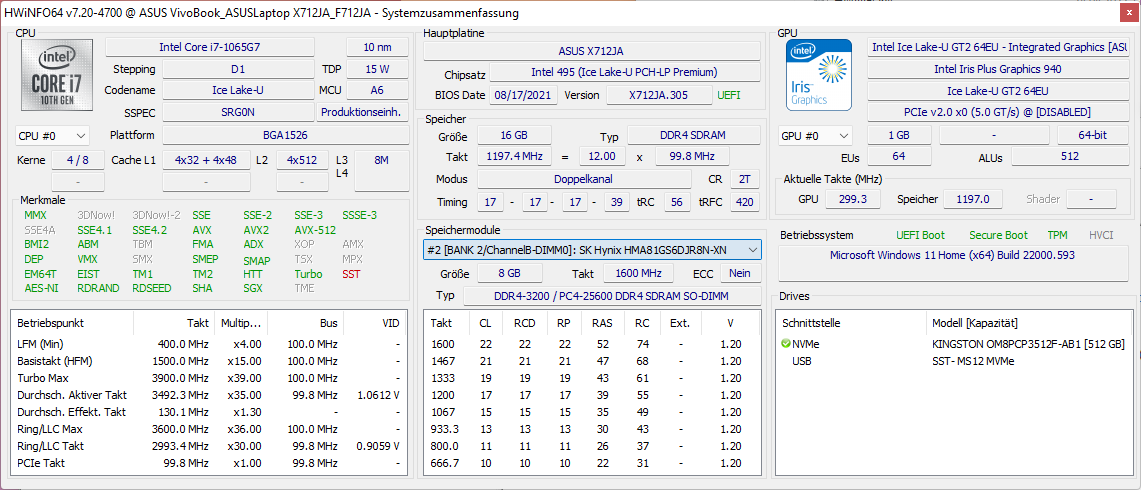Click the Intel Core i7 10th Gen logo

click(x=57, y=76)
